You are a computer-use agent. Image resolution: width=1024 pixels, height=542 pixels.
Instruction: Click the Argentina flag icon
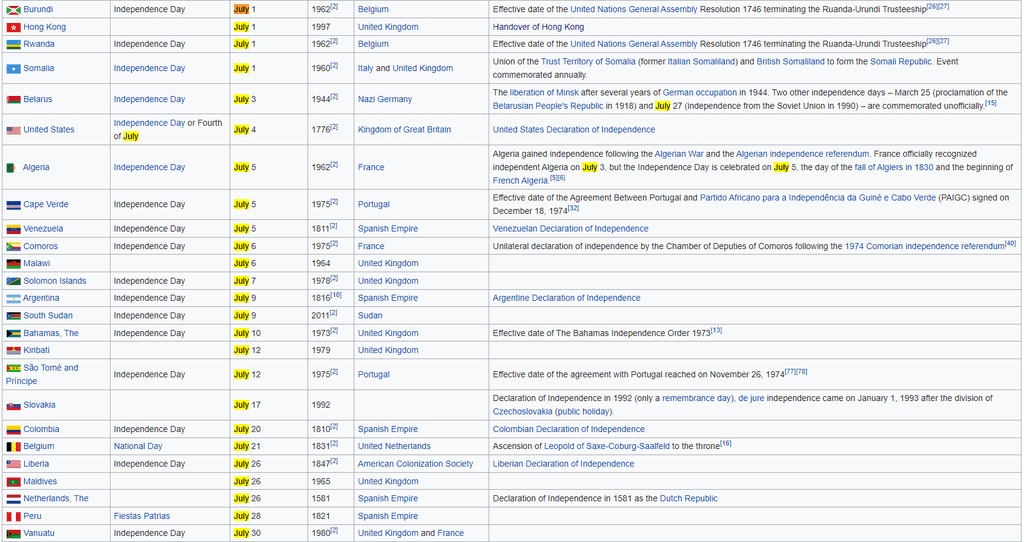tap(13, 298)
